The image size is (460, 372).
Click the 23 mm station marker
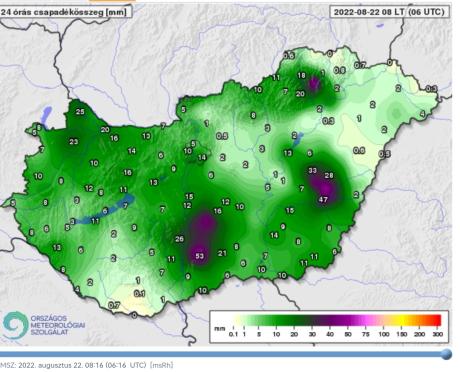[x=74, y=142]
